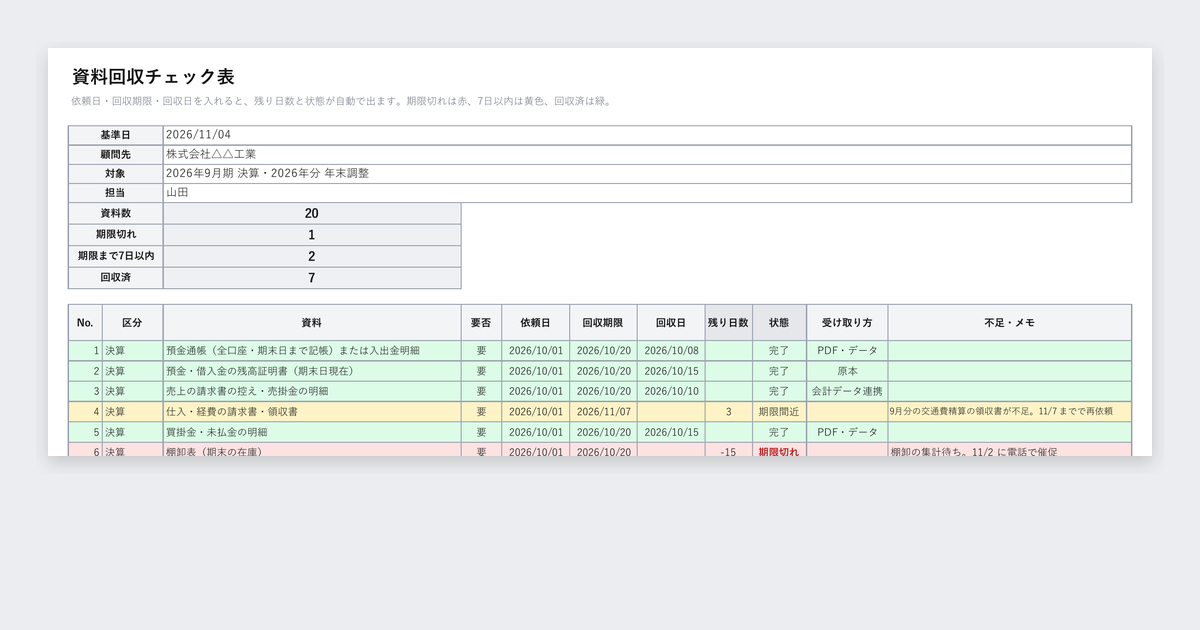Click the 状態 column header

779,323
